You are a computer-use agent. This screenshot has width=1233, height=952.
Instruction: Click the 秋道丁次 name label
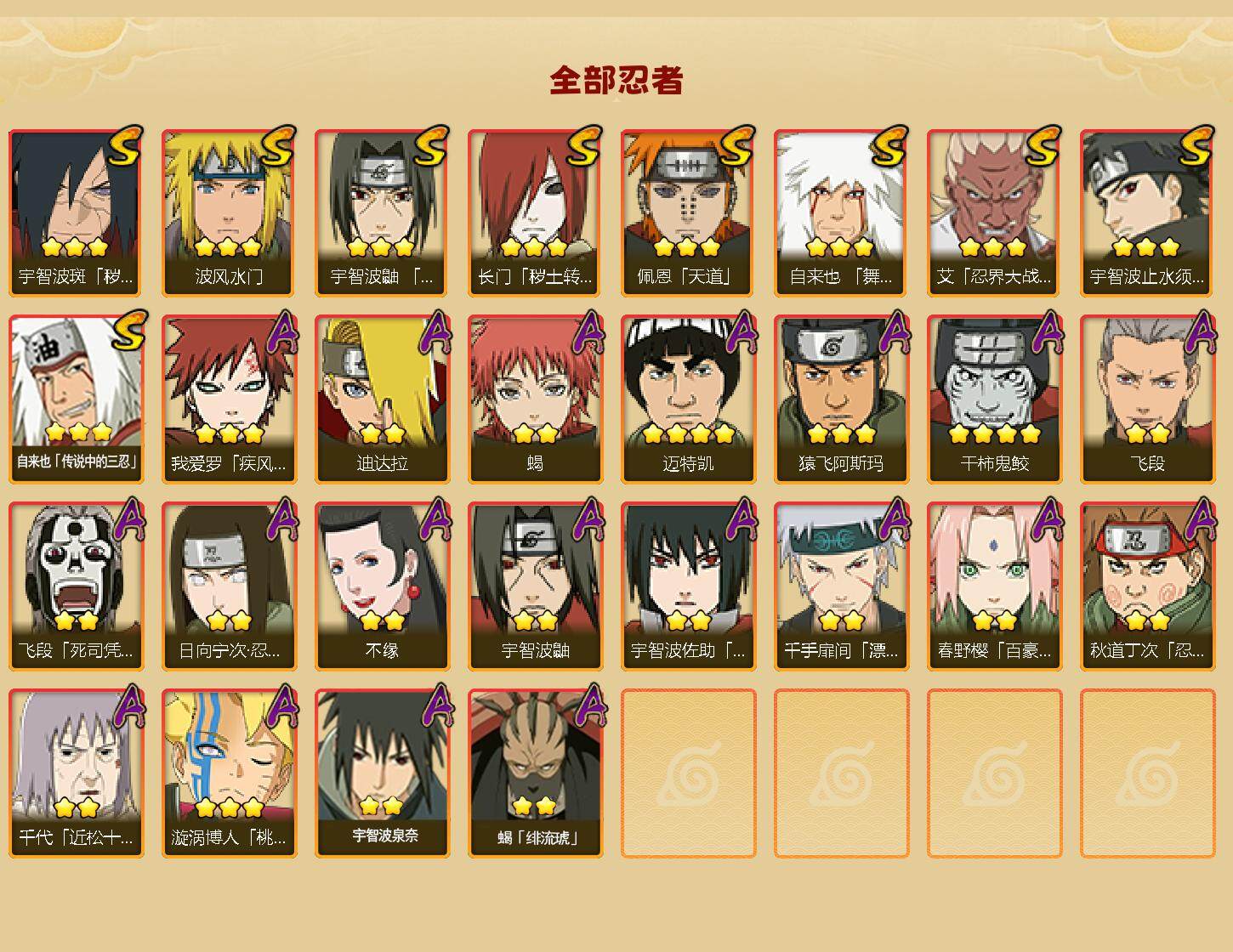(x=1148, y=650)
